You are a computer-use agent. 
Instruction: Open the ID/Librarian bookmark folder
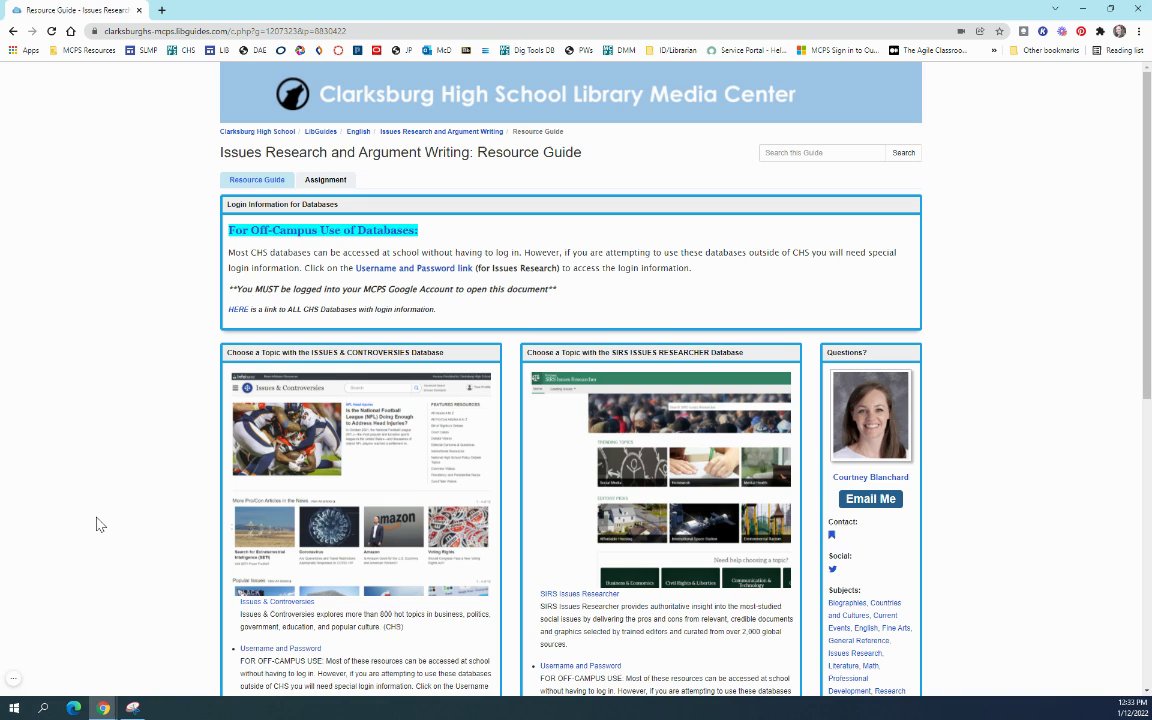[x=671, y=51]
